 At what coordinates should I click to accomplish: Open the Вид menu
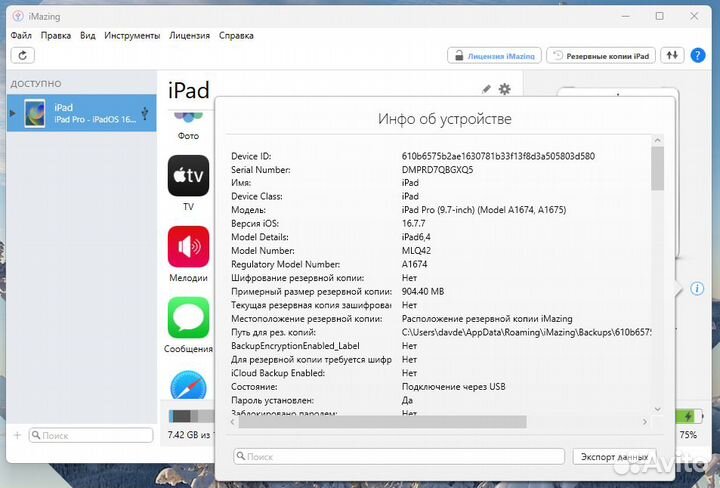click(88, 35)
